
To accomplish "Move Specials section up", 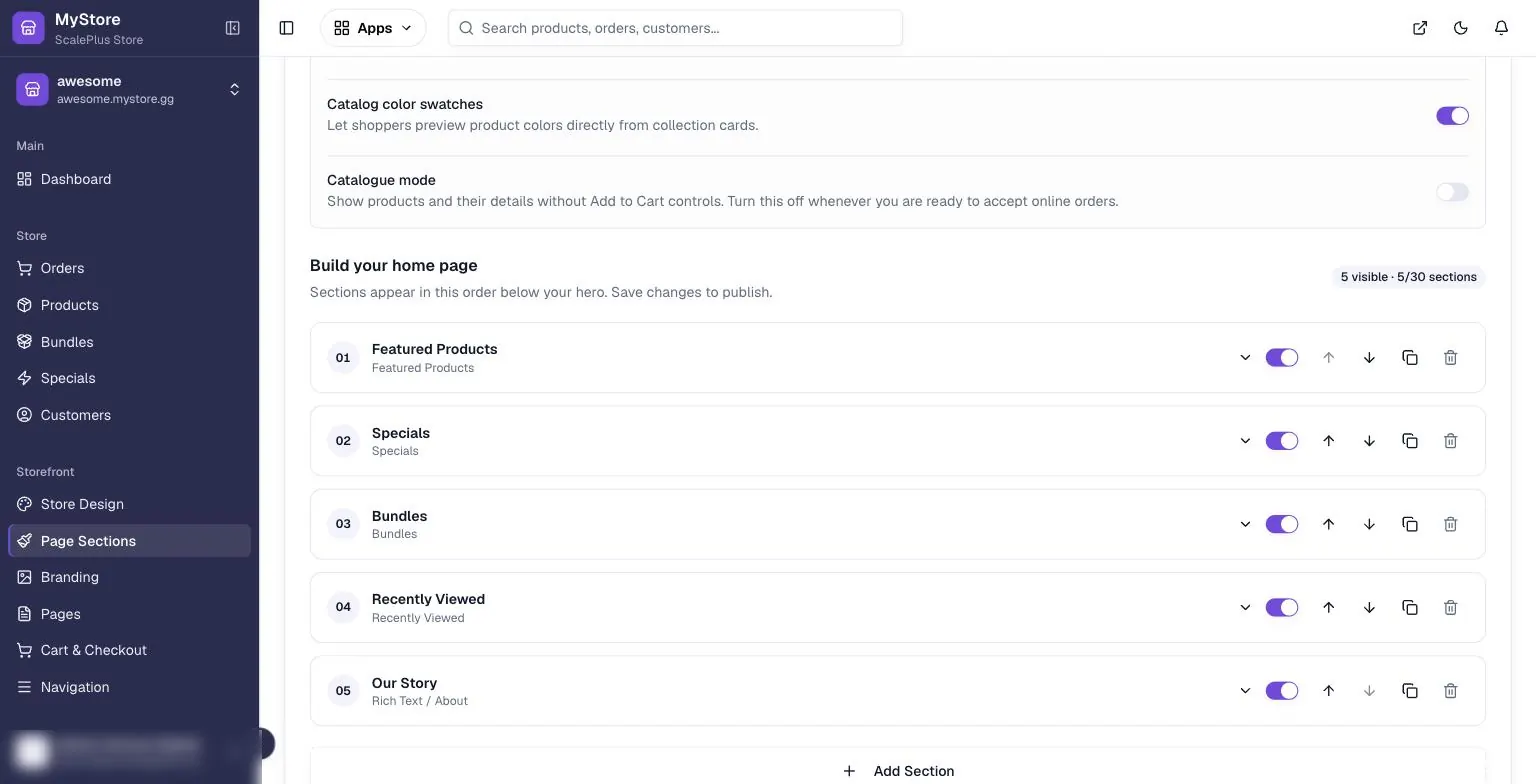I will (1329, 441).
